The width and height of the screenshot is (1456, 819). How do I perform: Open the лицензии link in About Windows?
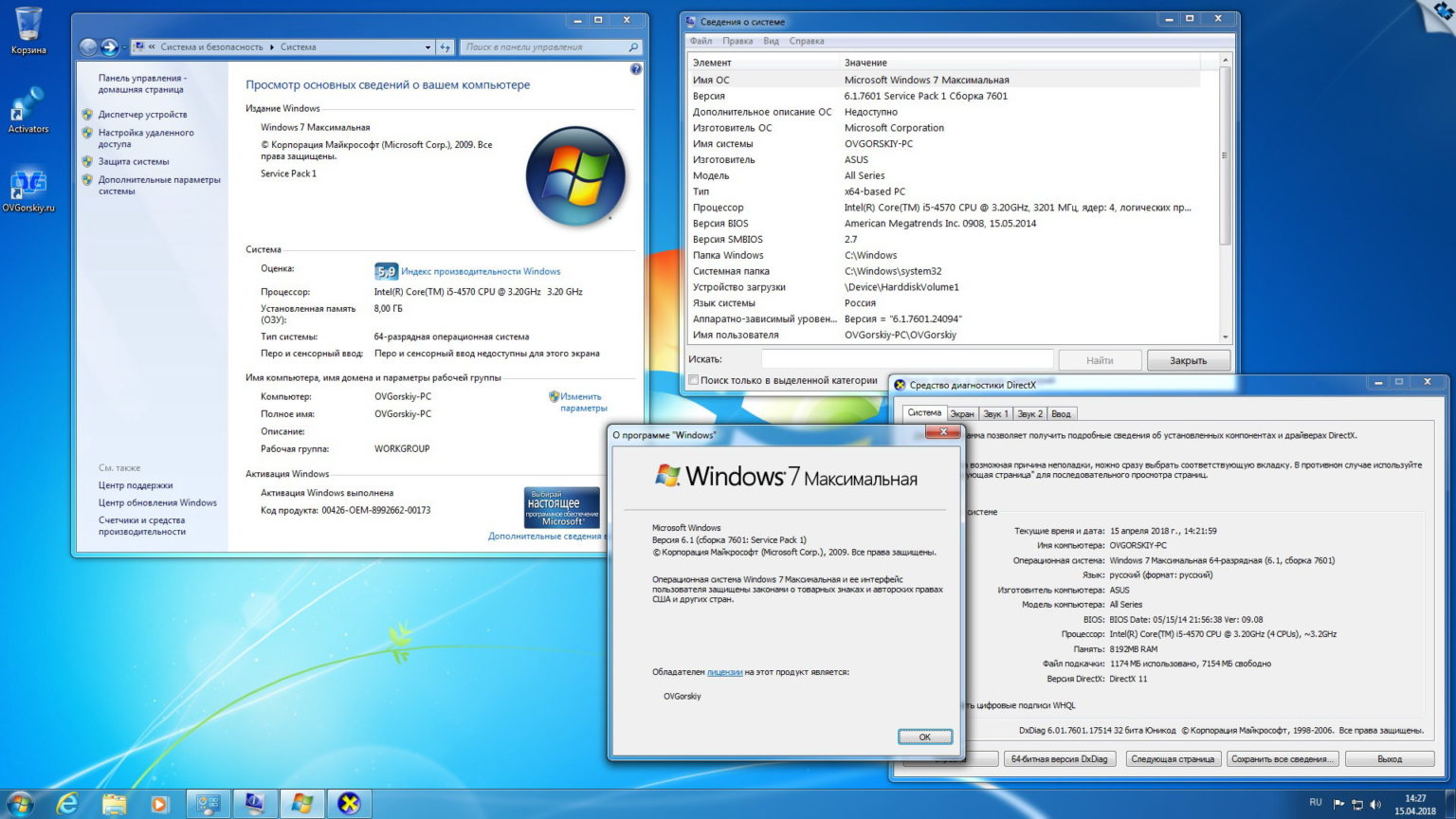[x=724, y=672]
